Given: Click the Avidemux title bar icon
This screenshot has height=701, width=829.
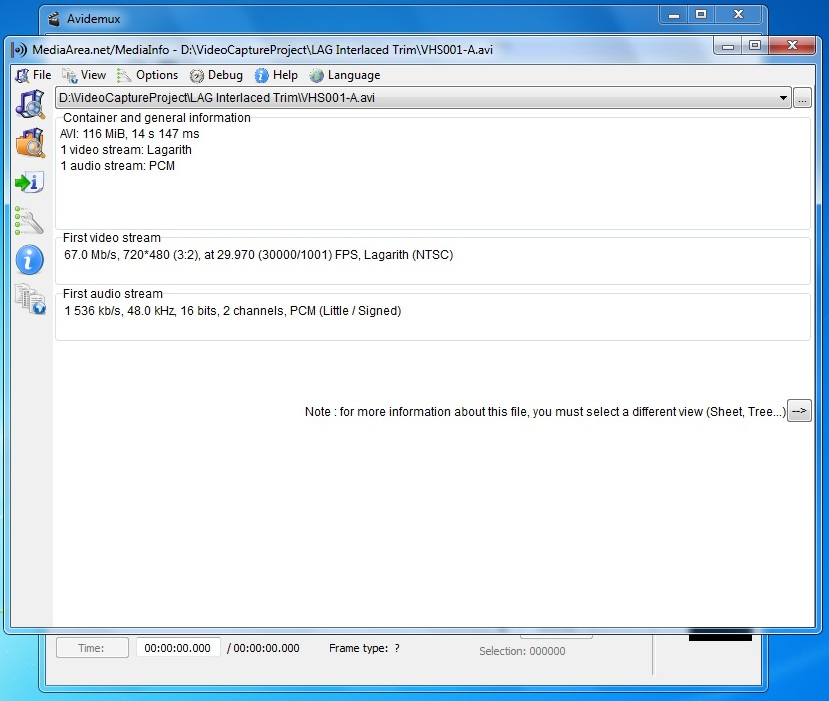Looking at the screenshot, I should point(54,19).
